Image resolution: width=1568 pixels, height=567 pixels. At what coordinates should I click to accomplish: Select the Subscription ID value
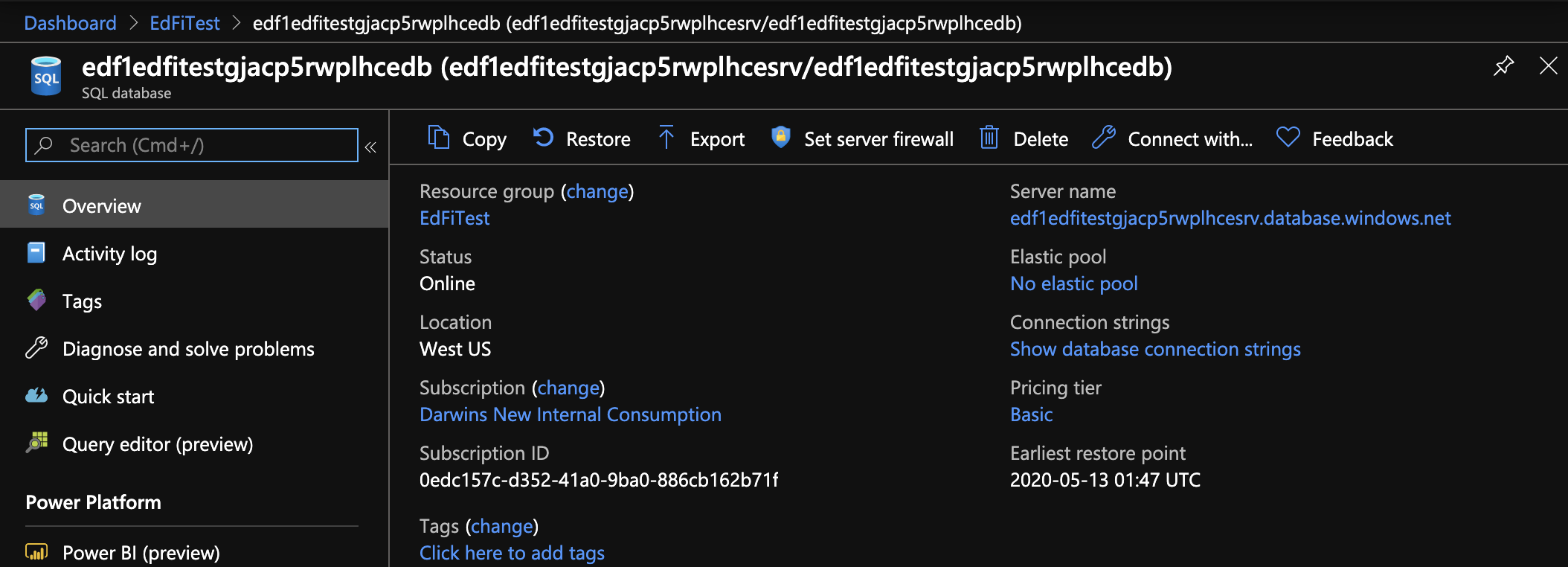599,480
